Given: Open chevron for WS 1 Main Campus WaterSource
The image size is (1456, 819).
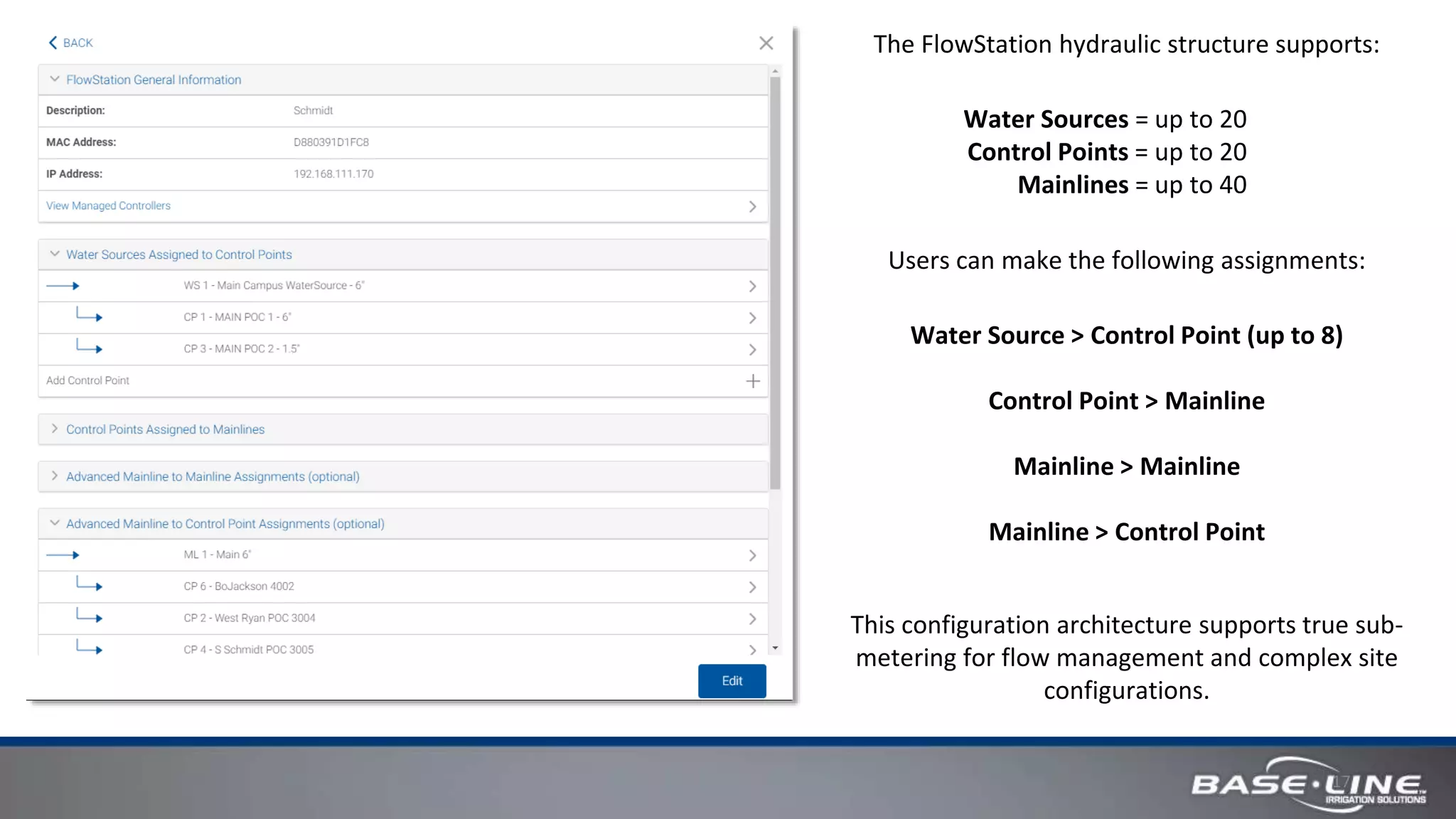Looking at the screenshot, I should (752, 287).
